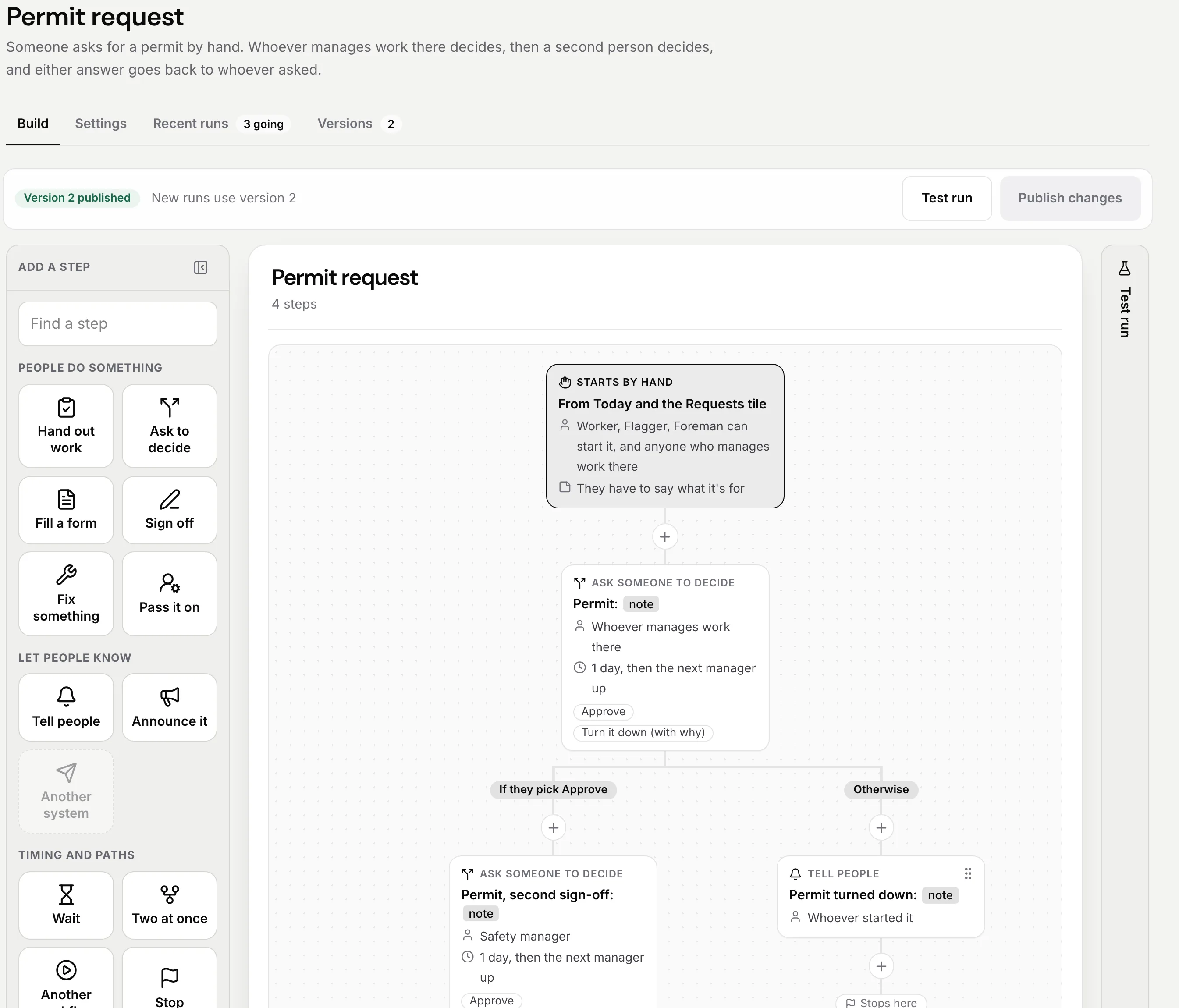Viewport: 1179px width, 1008px height.
Task: Switch to the Build tab
Action: coord(33,124)
